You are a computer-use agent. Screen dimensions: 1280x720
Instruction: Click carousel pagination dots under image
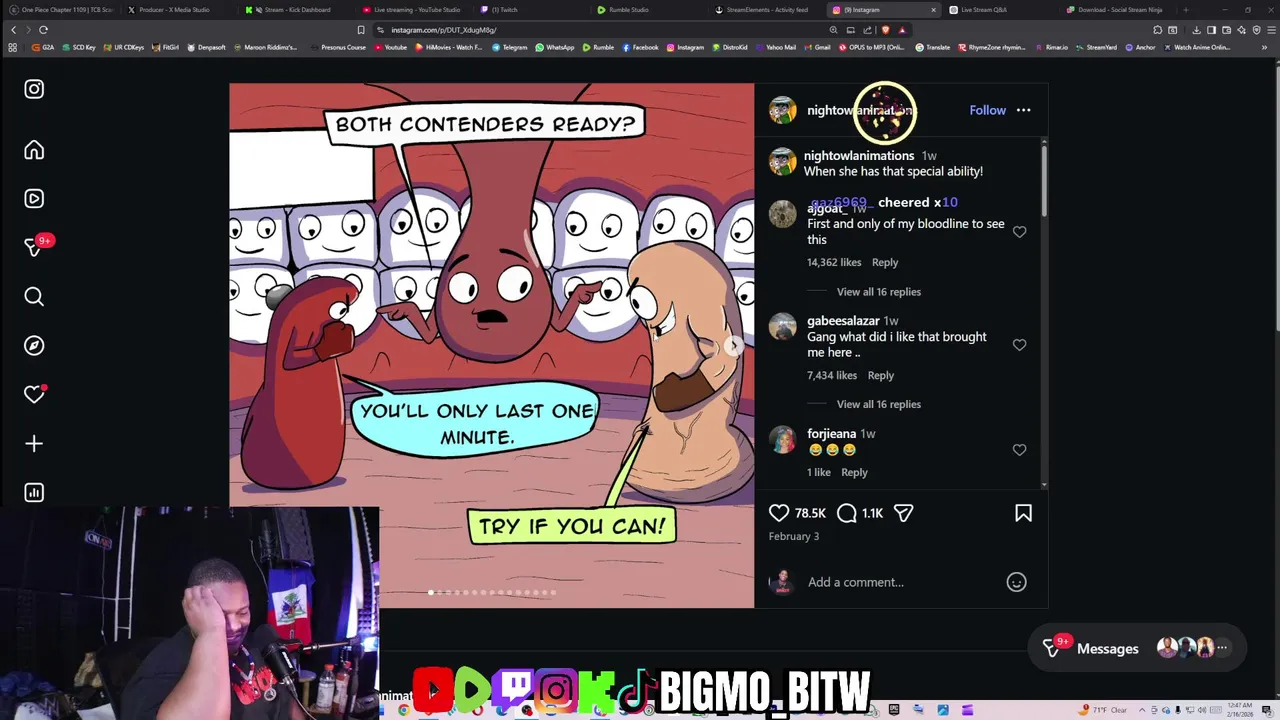(491, 592)
